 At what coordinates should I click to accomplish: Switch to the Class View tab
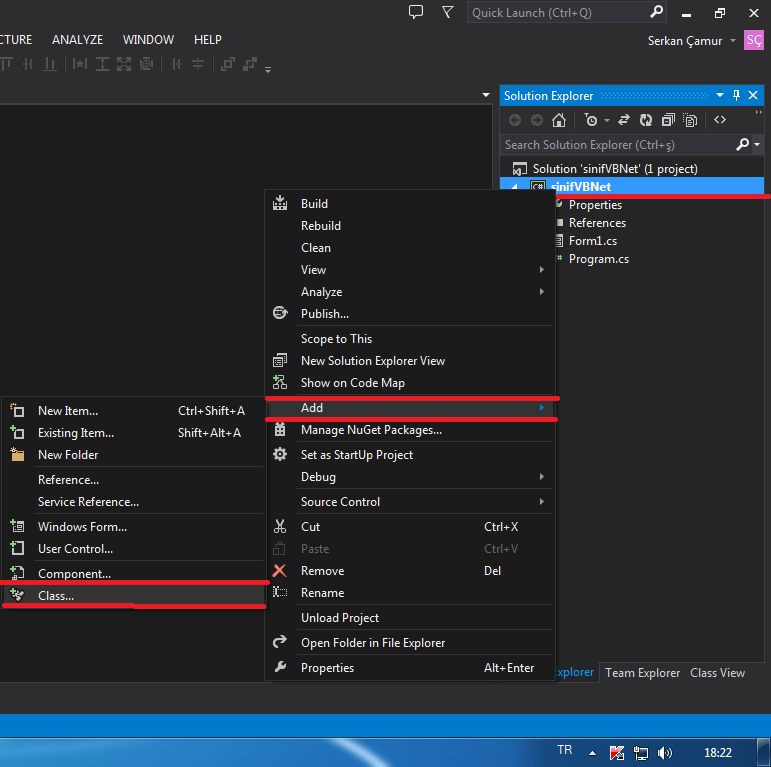click(717, 673)
